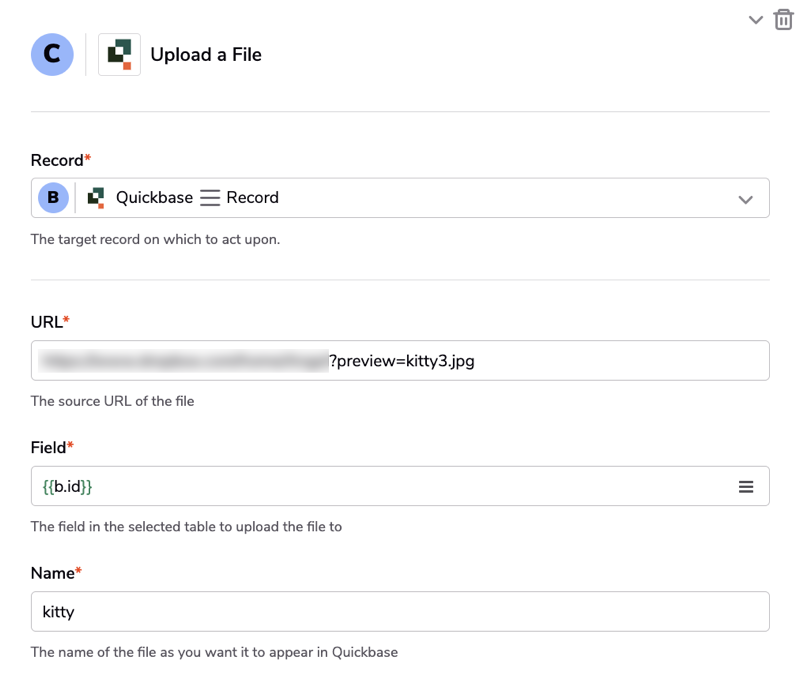The image size is (800, 698).
Task: Collapse the Upload a File step chevron
Action: 756,20
